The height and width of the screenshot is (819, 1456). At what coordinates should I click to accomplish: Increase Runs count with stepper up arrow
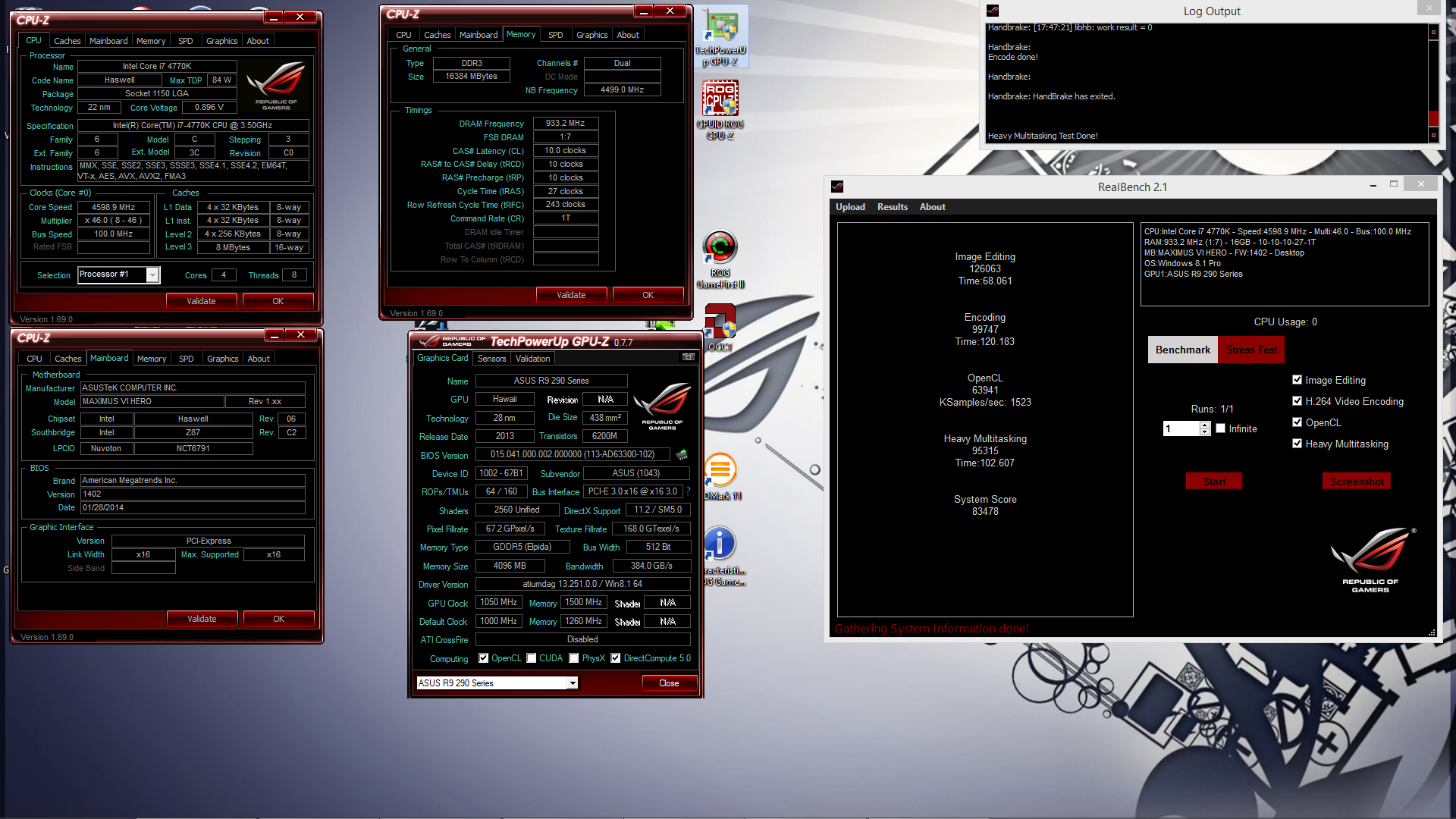(1205, 425)
